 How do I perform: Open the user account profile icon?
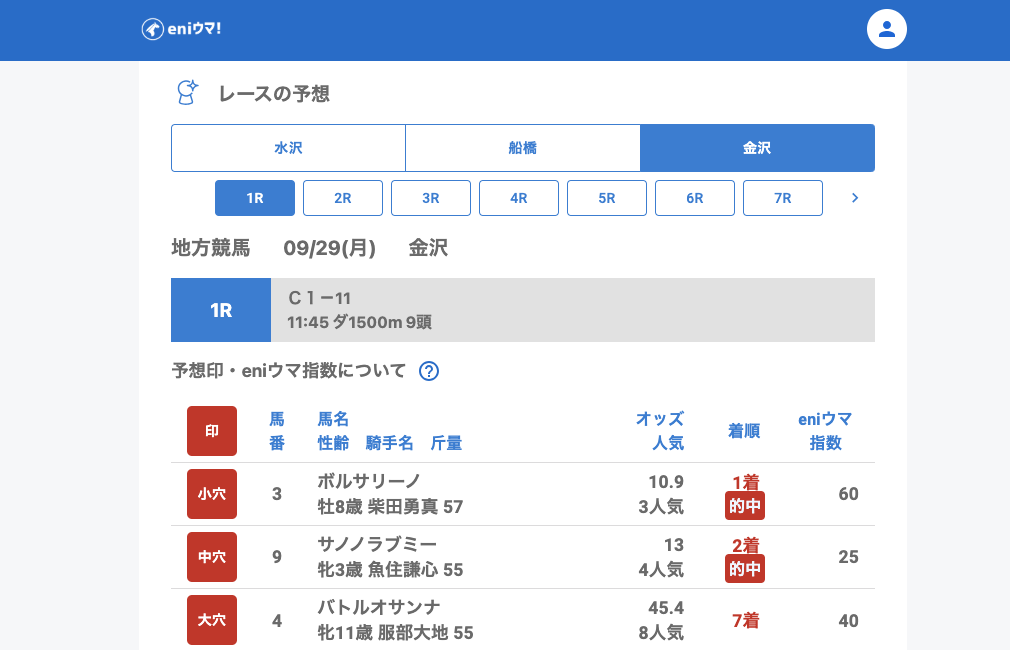pos(886,29)
